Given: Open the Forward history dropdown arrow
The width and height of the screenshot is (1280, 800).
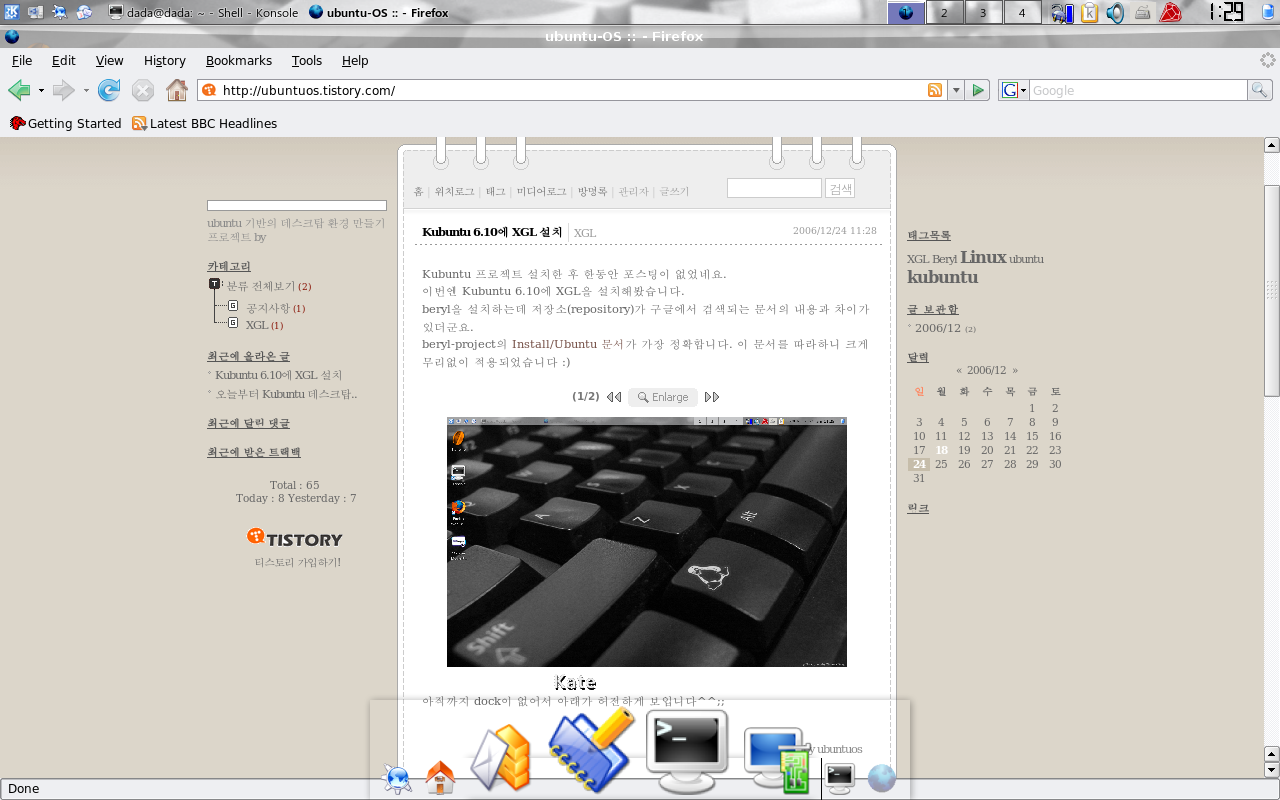Looking at the screenshot, I should tap(86, 90).
